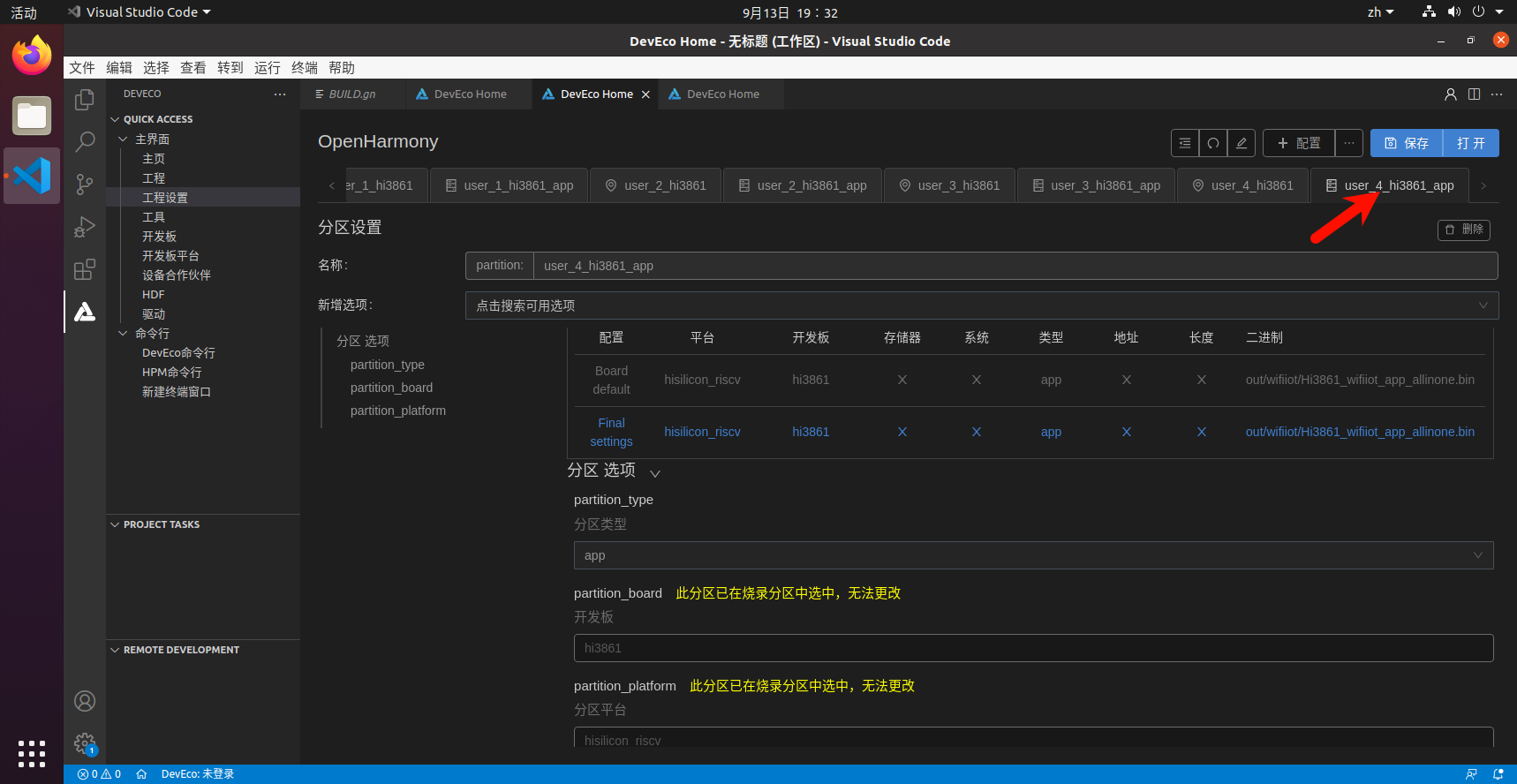Launch Firefox from the Ubuntu dock

pos(32,57)
